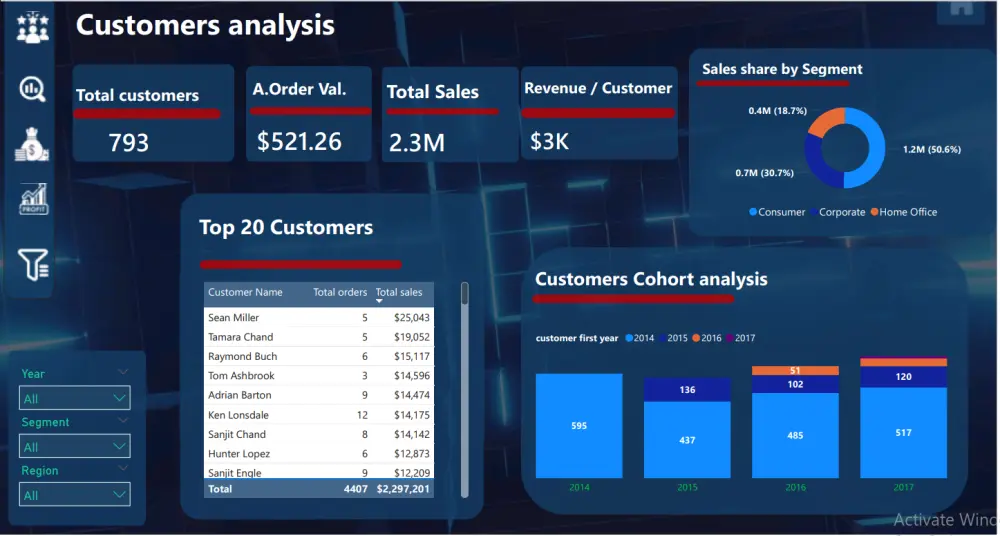Open the Year slicer dropdown

(x=75, y=398)
